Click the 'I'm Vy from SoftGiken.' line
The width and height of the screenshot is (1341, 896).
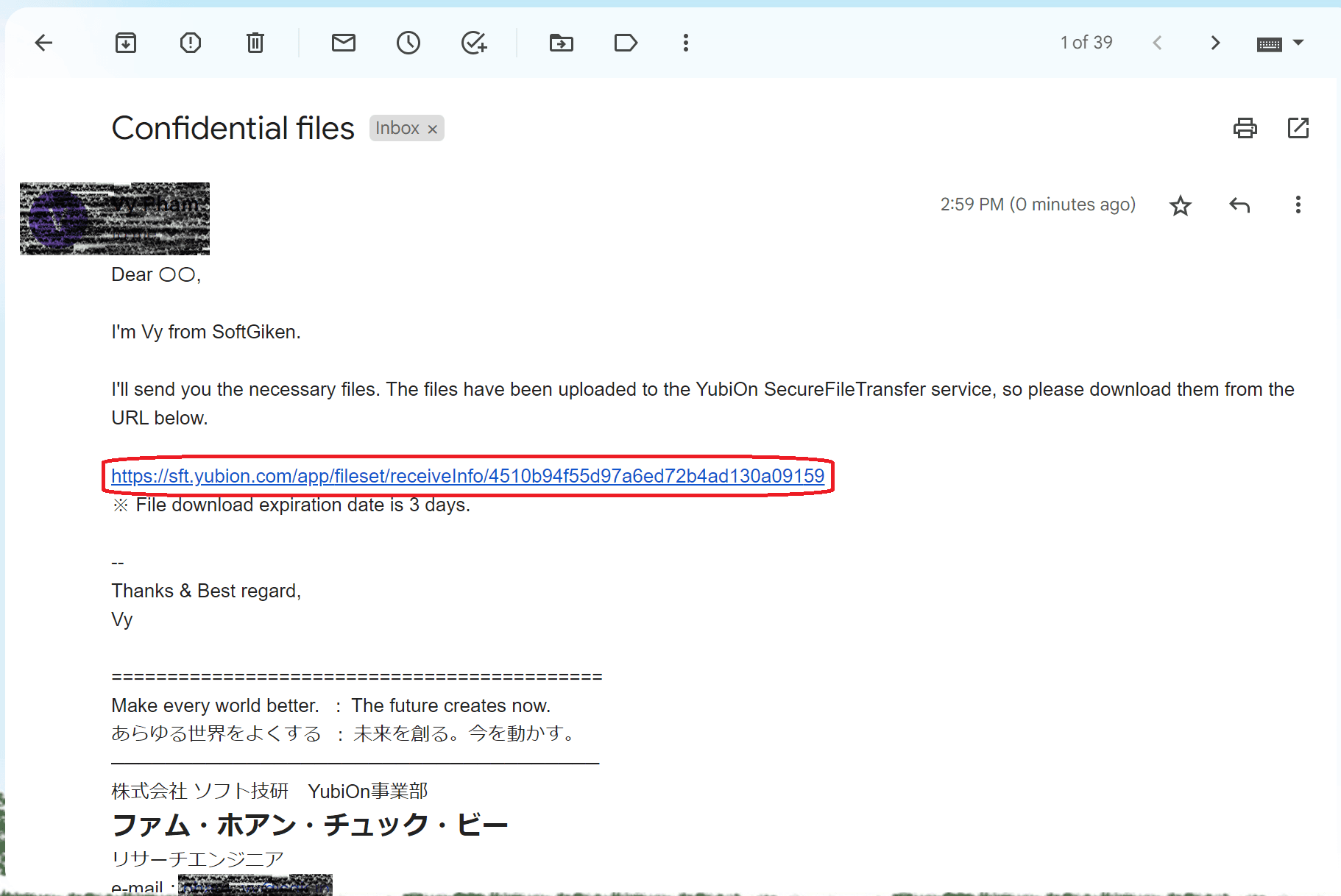(206, 332)
